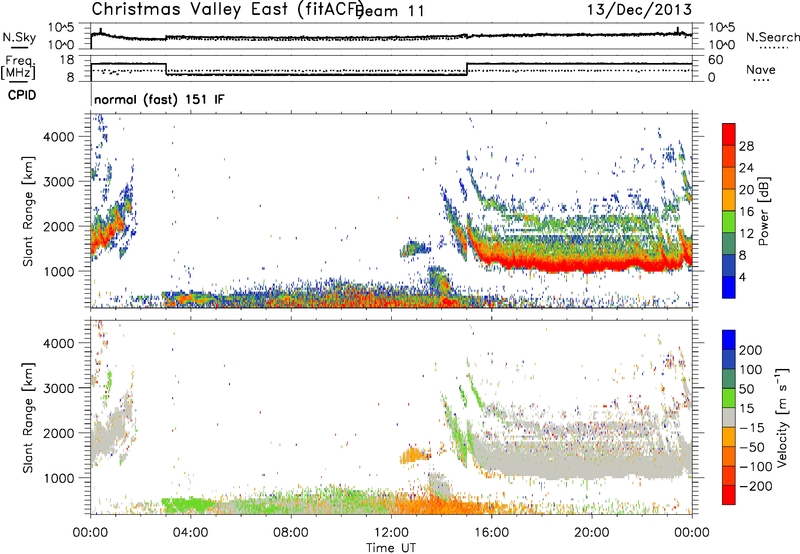Click the "N.Sky" legend label
Viewport: 800px width, 554px height.
tap(19, 37)
